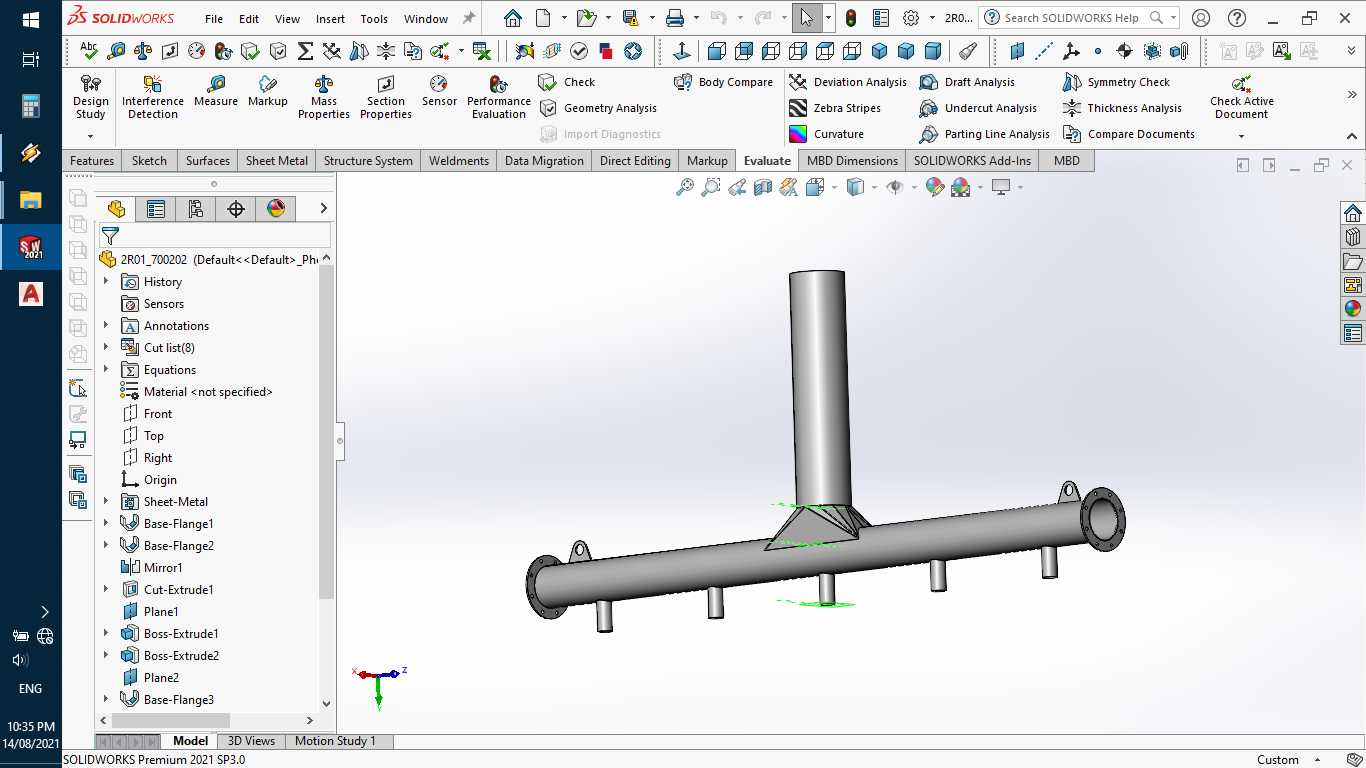Switch to the ConfigurationManager tab icon

point(196,208)
